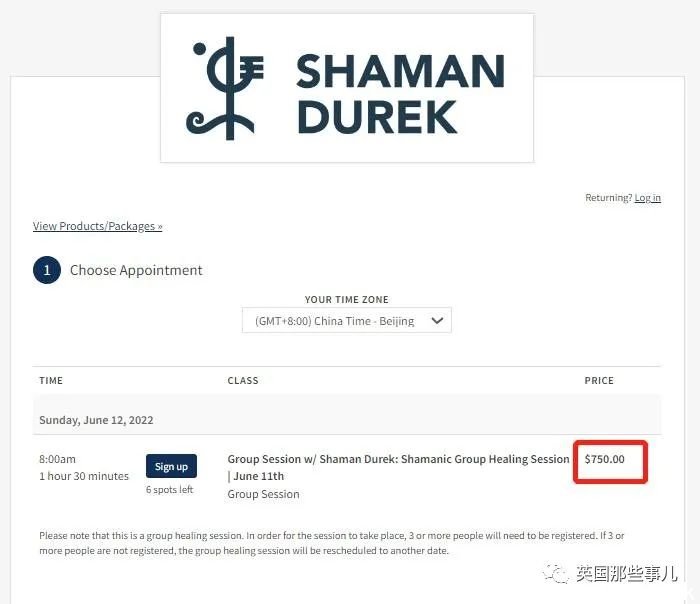700x604 pixels.
Task: Click the WeChat watermark icon
Action: tap(555, 573)
